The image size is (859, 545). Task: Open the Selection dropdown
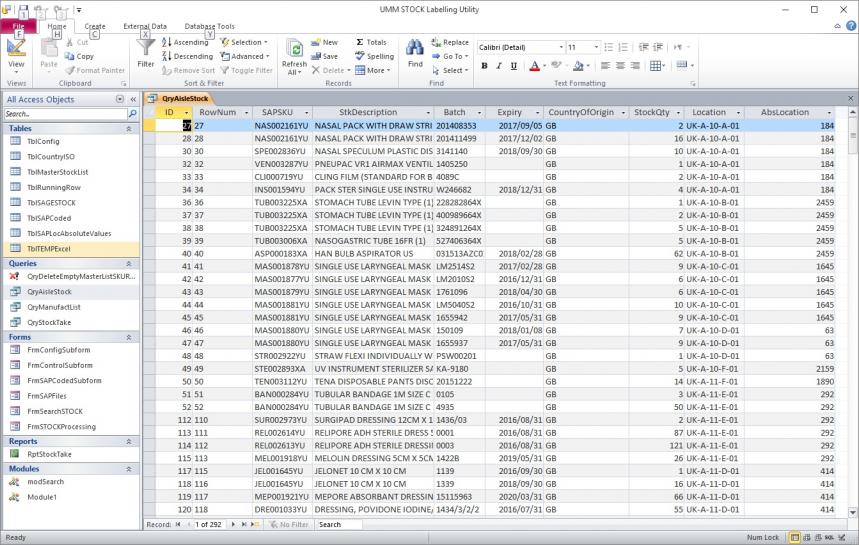(244, 42)
